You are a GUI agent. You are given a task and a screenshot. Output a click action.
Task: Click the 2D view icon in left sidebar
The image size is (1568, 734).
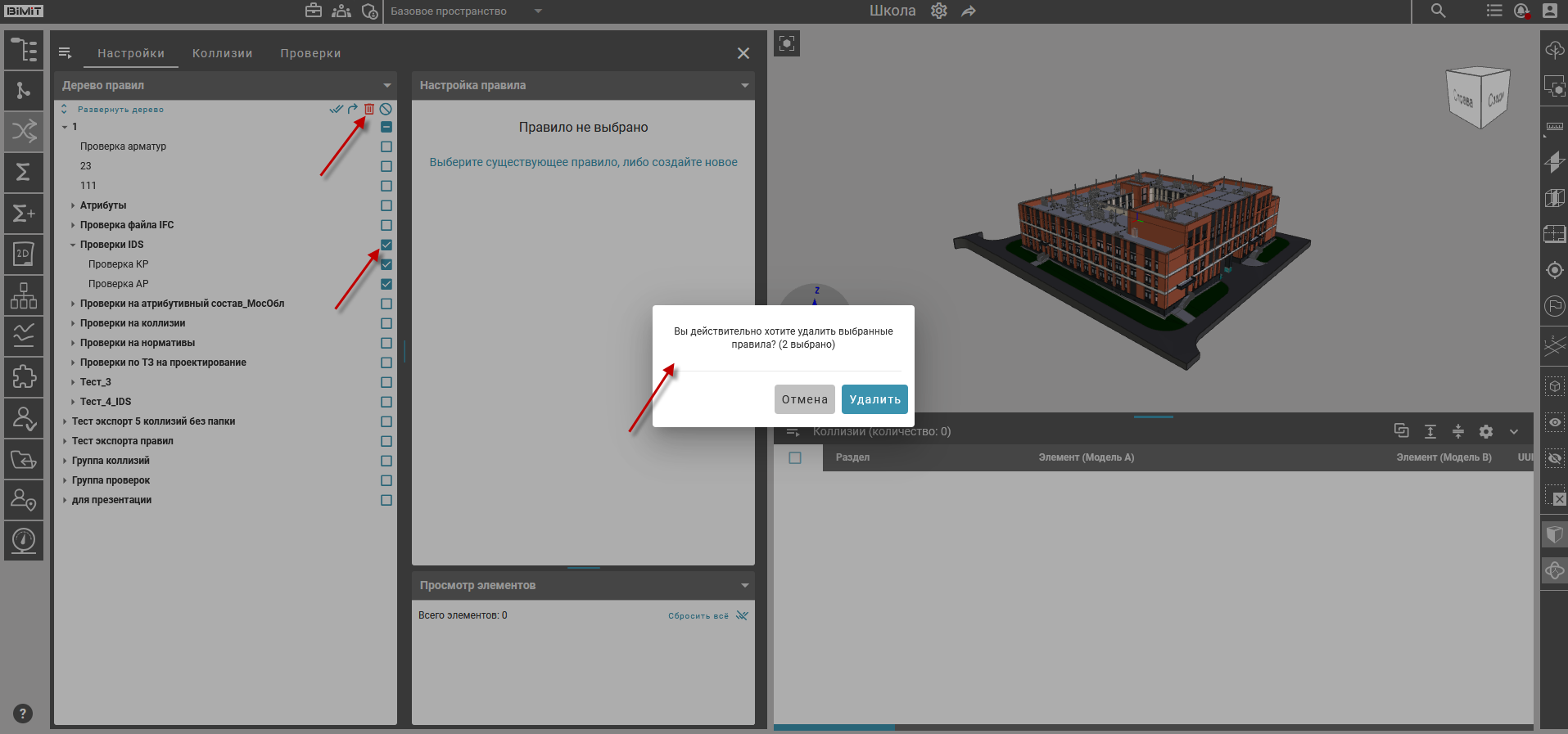coord(24,254)
